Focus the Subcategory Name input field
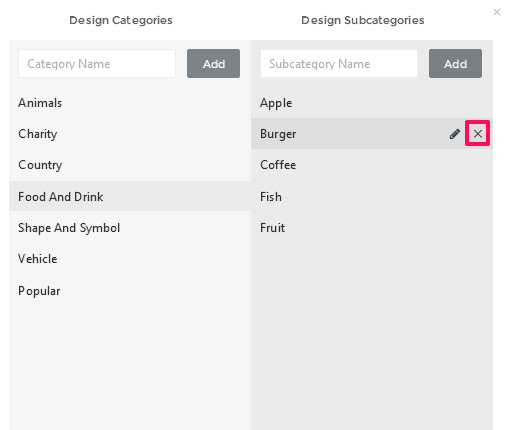Screen dimensions: 505x430 click(339, 64)
